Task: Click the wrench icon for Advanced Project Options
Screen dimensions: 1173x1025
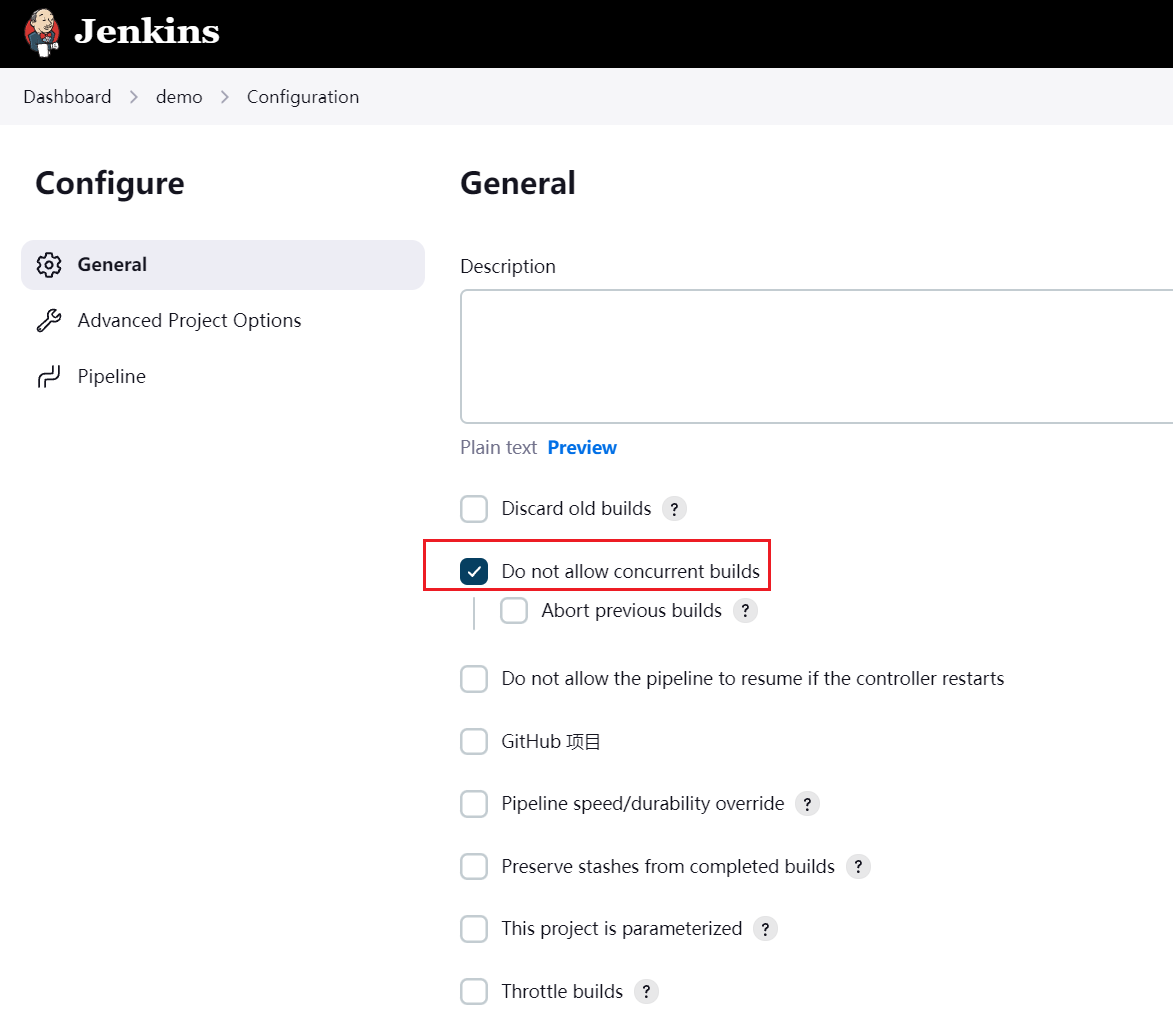Action: point(49,320)
